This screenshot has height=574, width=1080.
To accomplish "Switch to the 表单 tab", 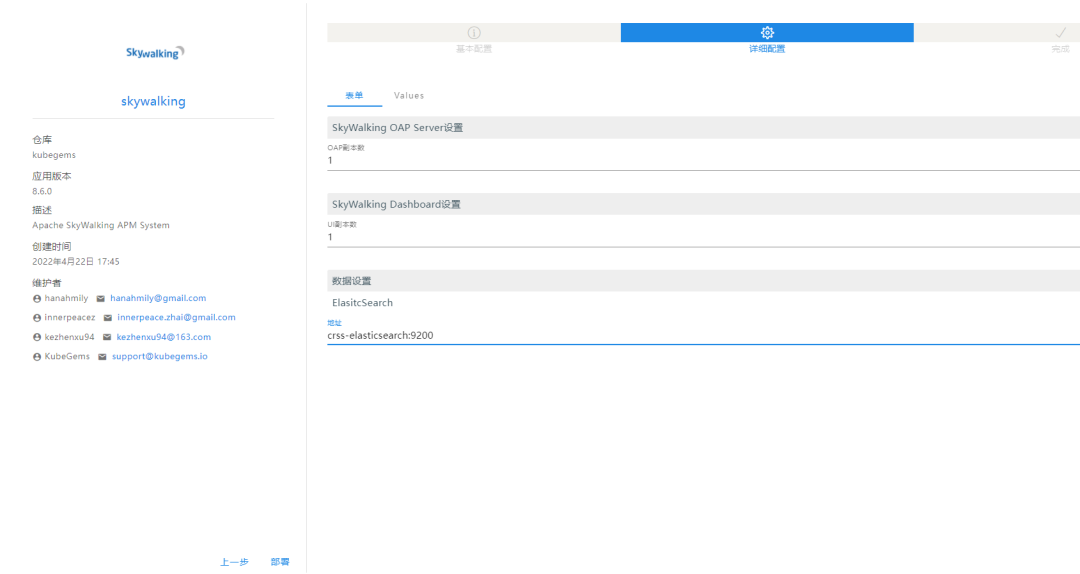I will (354, 96).
